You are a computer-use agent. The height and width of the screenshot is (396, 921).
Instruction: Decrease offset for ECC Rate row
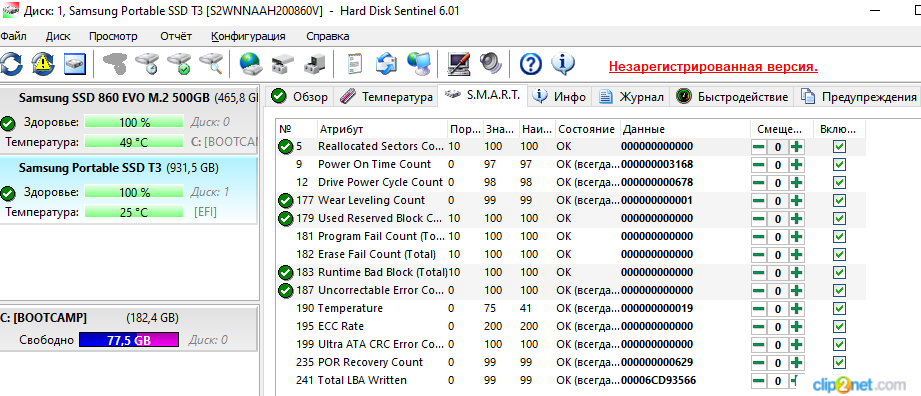[x=759, y=326]
